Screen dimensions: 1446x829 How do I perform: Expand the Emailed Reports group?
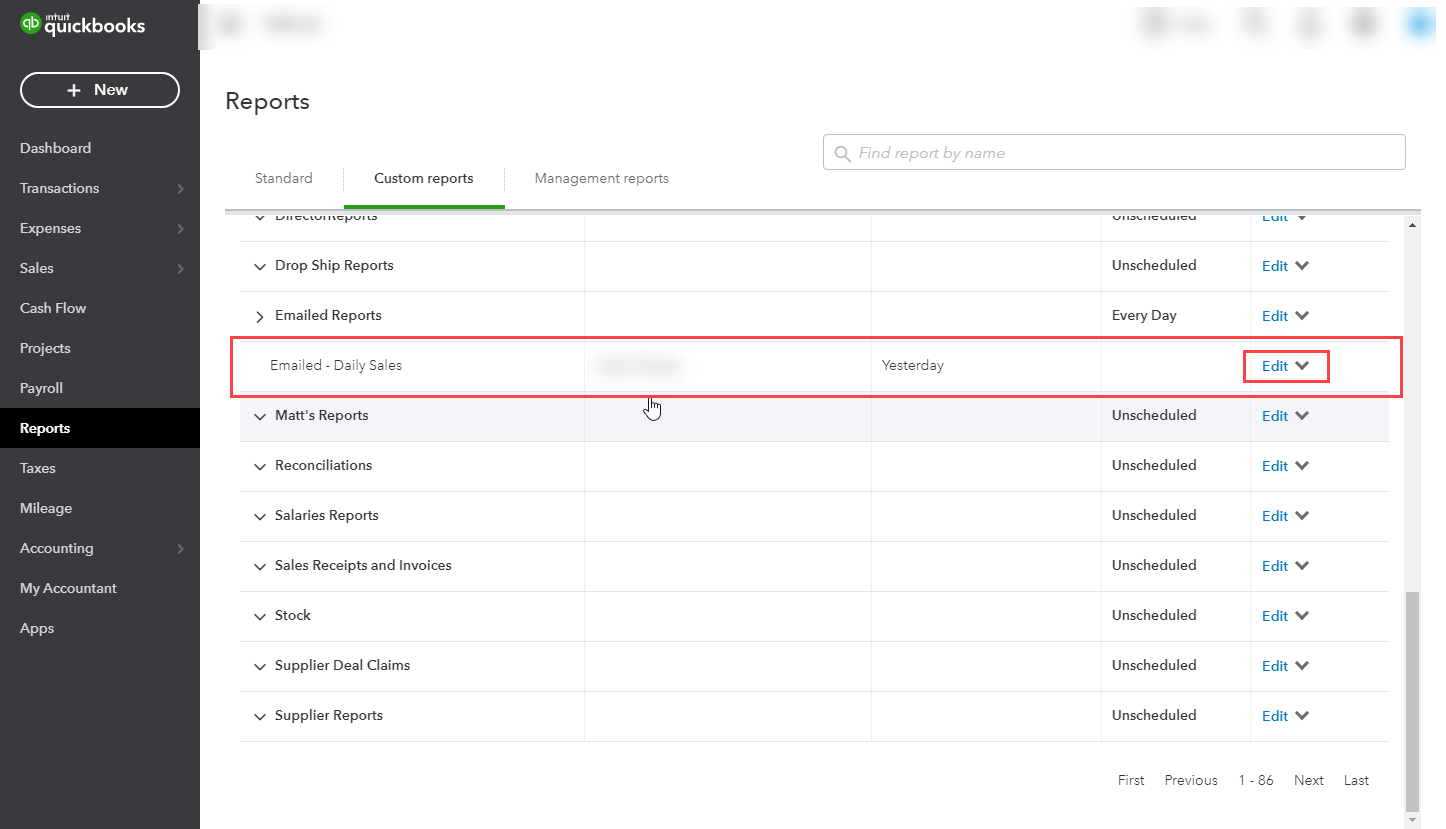[259, 315]
